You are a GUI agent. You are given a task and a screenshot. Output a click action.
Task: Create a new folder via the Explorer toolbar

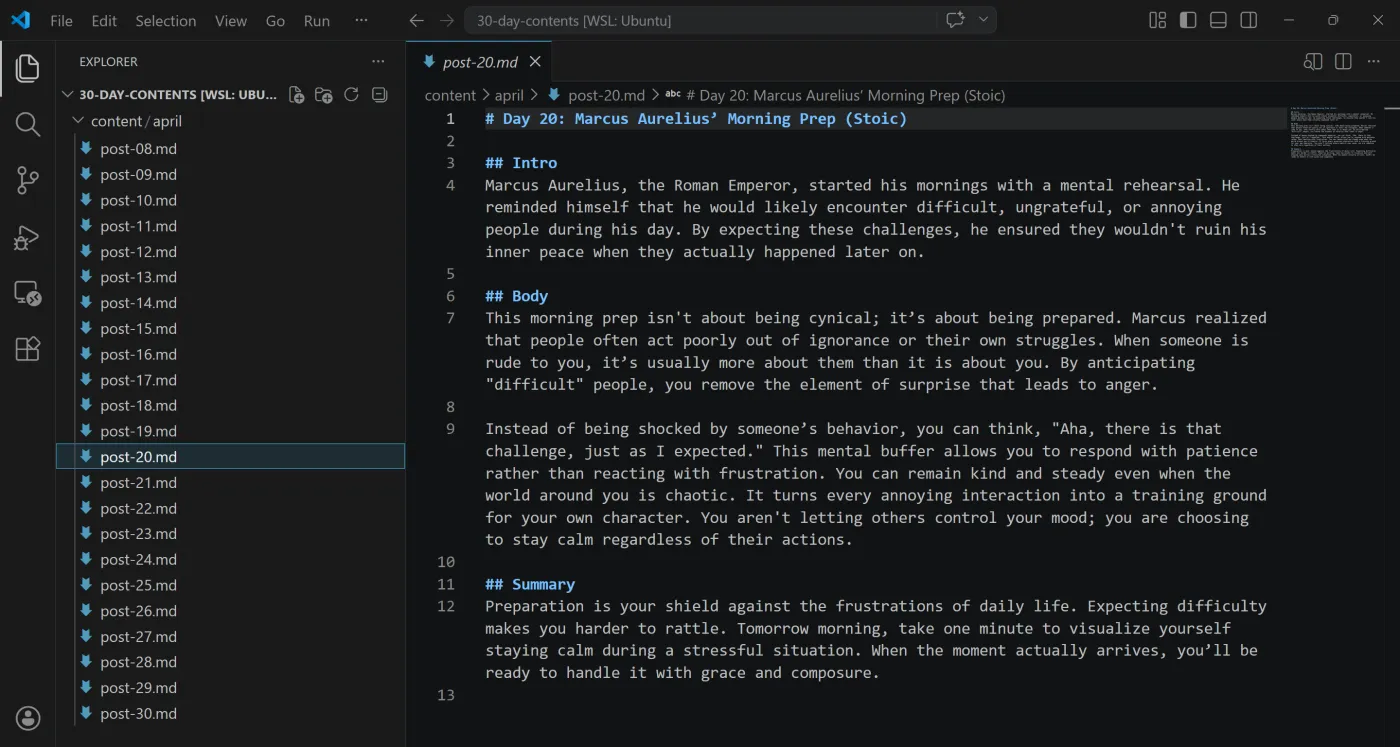(x=323, y=94)
